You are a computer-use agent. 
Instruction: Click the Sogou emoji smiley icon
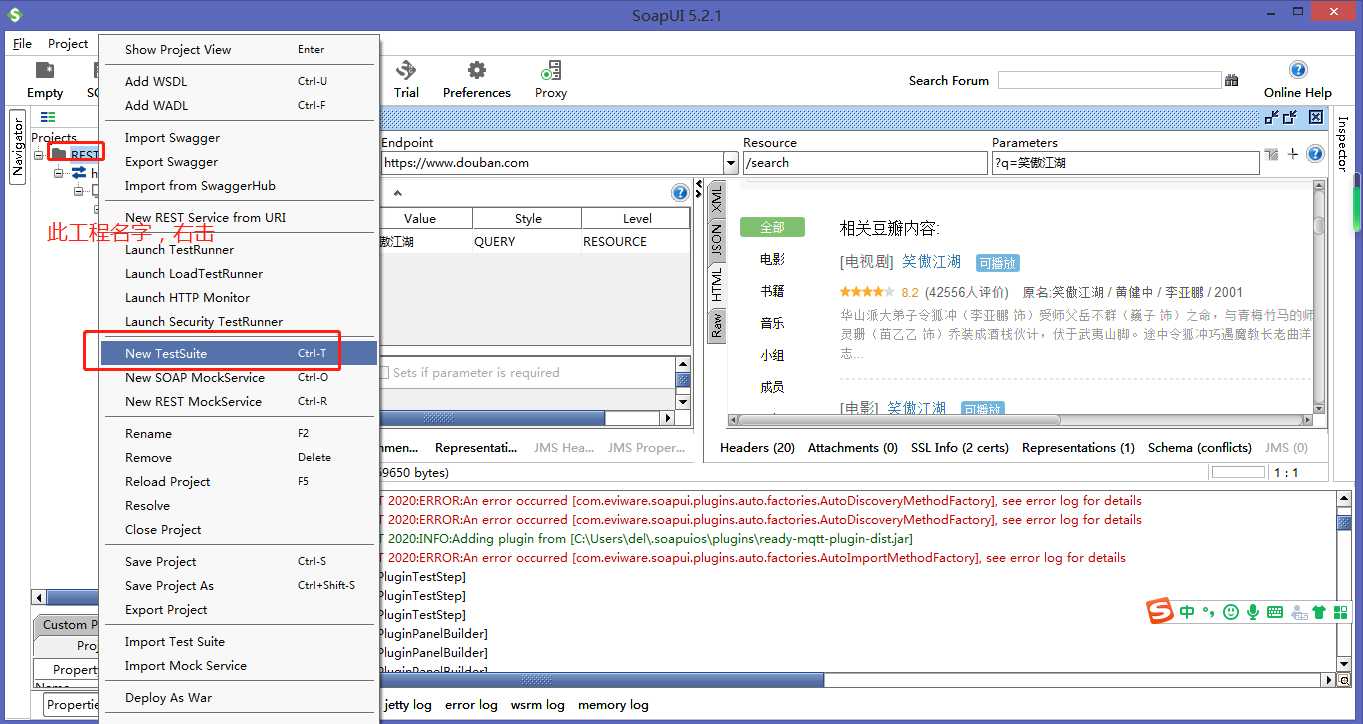click(1231, 612)
